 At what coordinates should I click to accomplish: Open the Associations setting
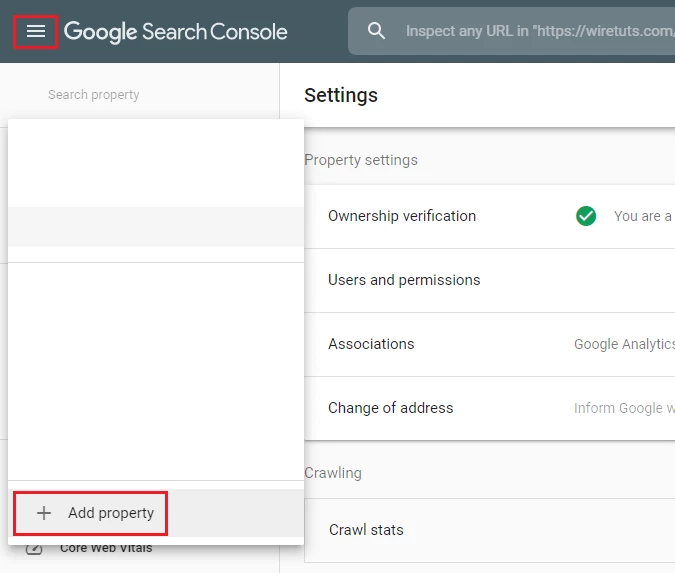tap(371, 344)
